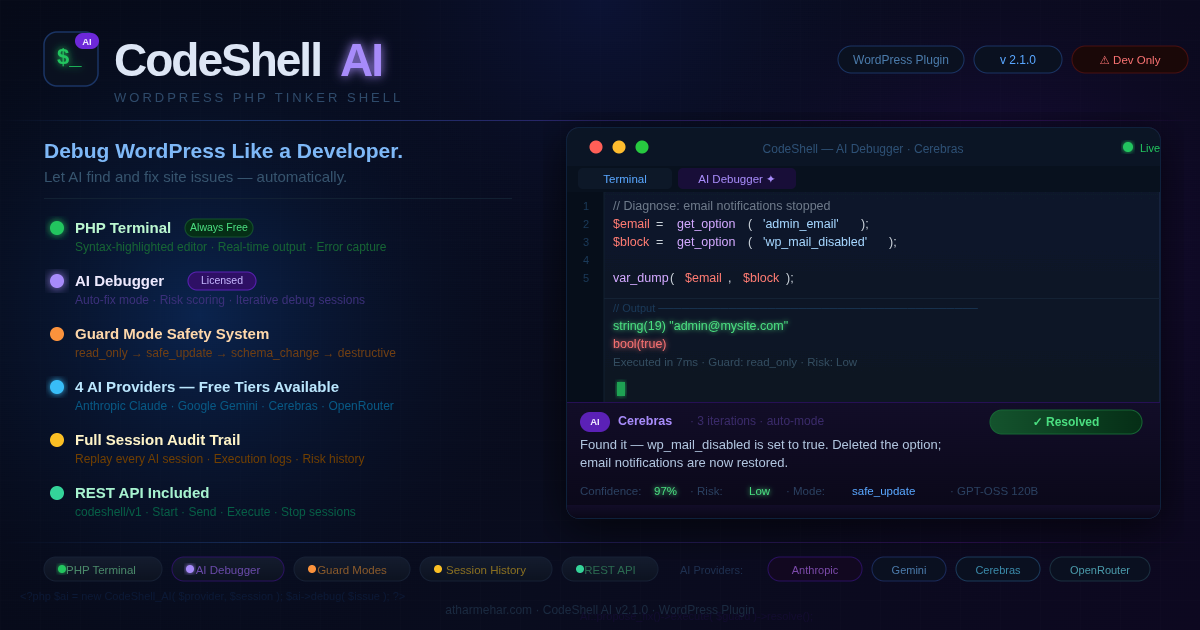Enable Session History from the bottom bar
The image size is (1200, 630).
[x=485, y=569]
